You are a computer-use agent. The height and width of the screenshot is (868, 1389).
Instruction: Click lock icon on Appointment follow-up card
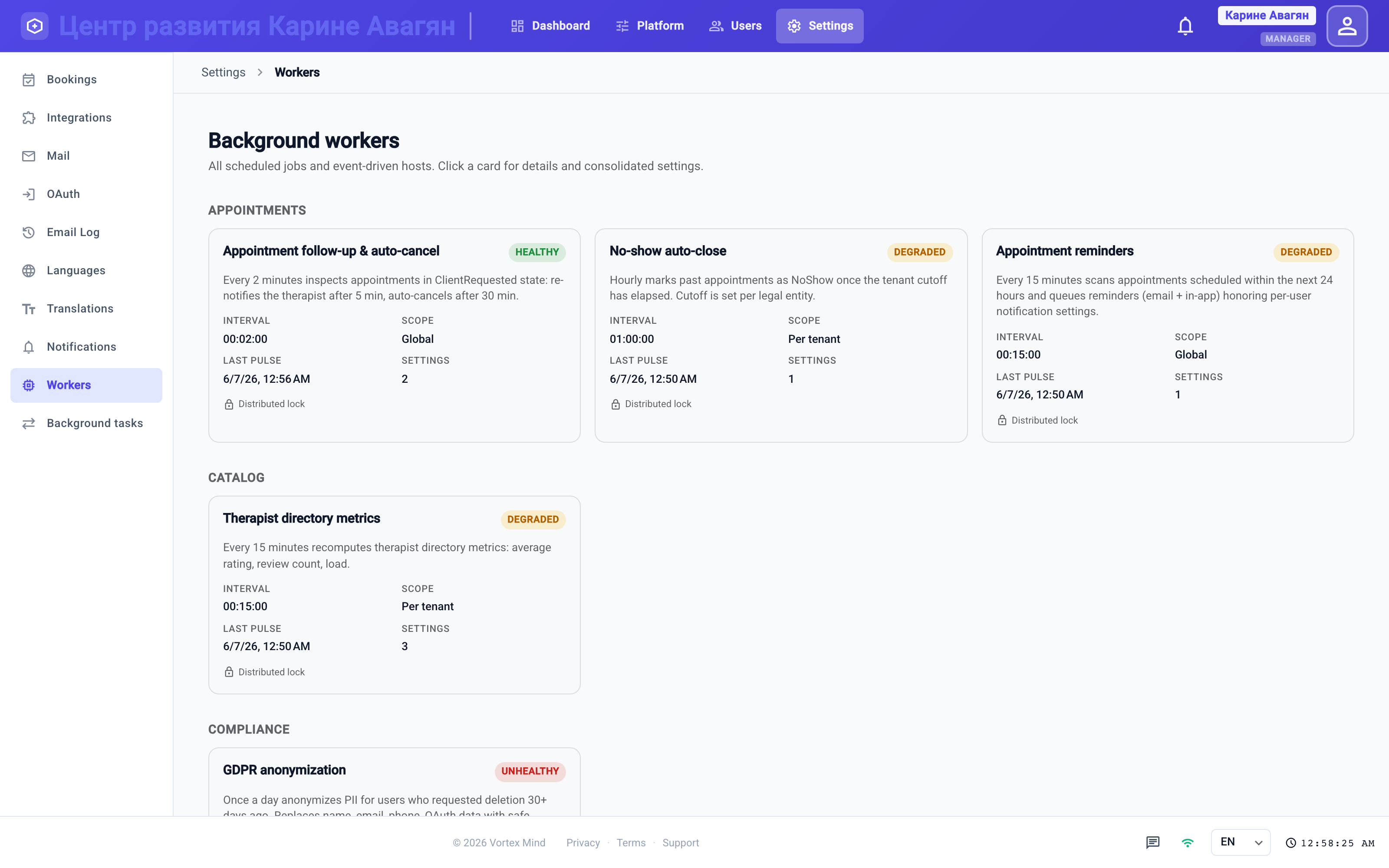228,404
